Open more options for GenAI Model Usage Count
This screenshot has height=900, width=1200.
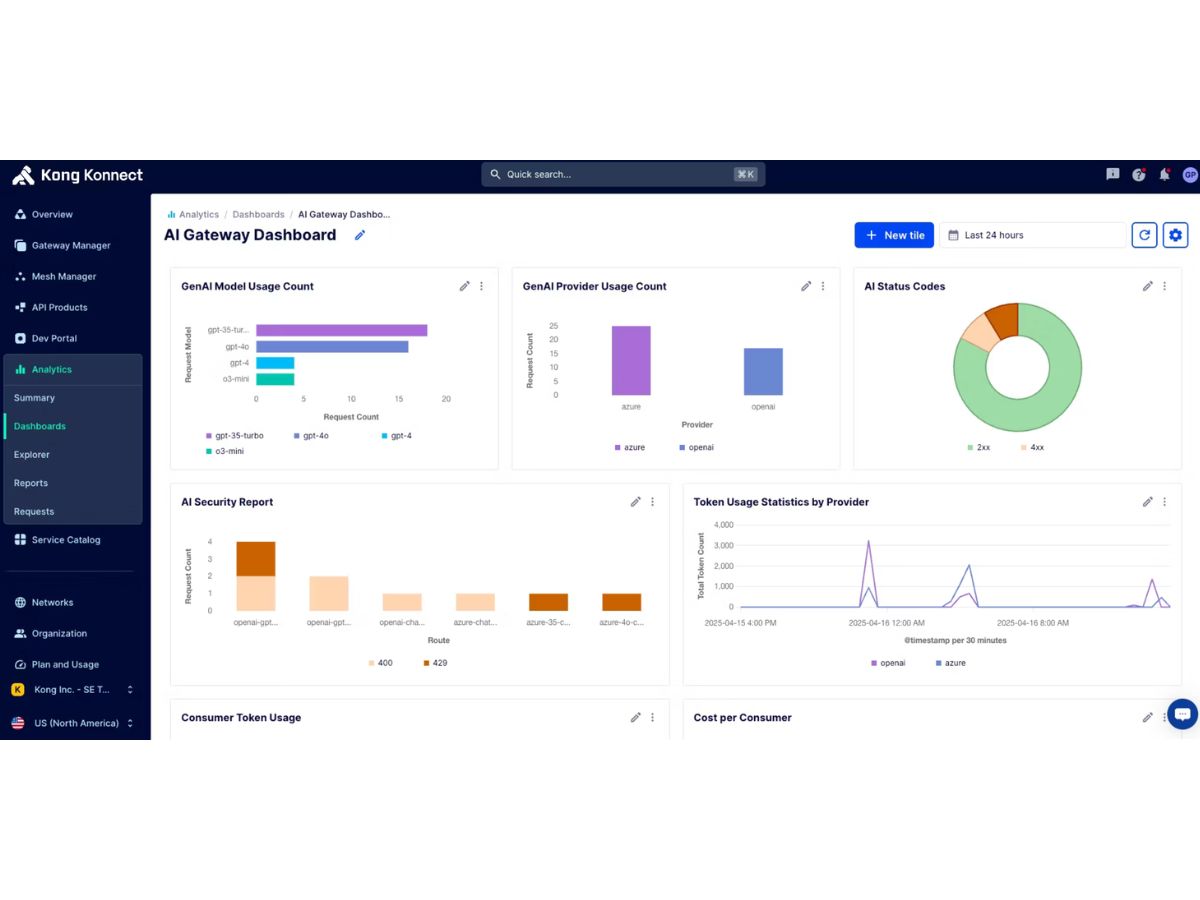click(x=481, y=286)
